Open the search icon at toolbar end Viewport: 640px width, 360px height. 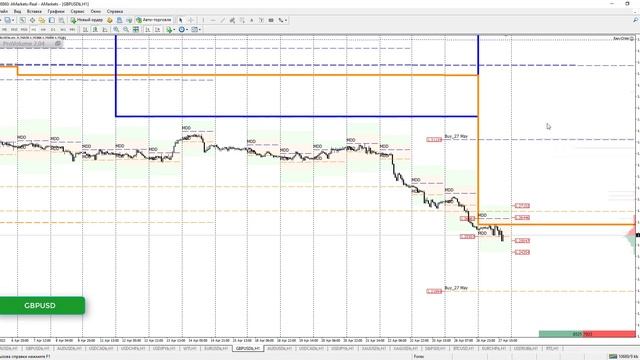[x=636, y=20]
